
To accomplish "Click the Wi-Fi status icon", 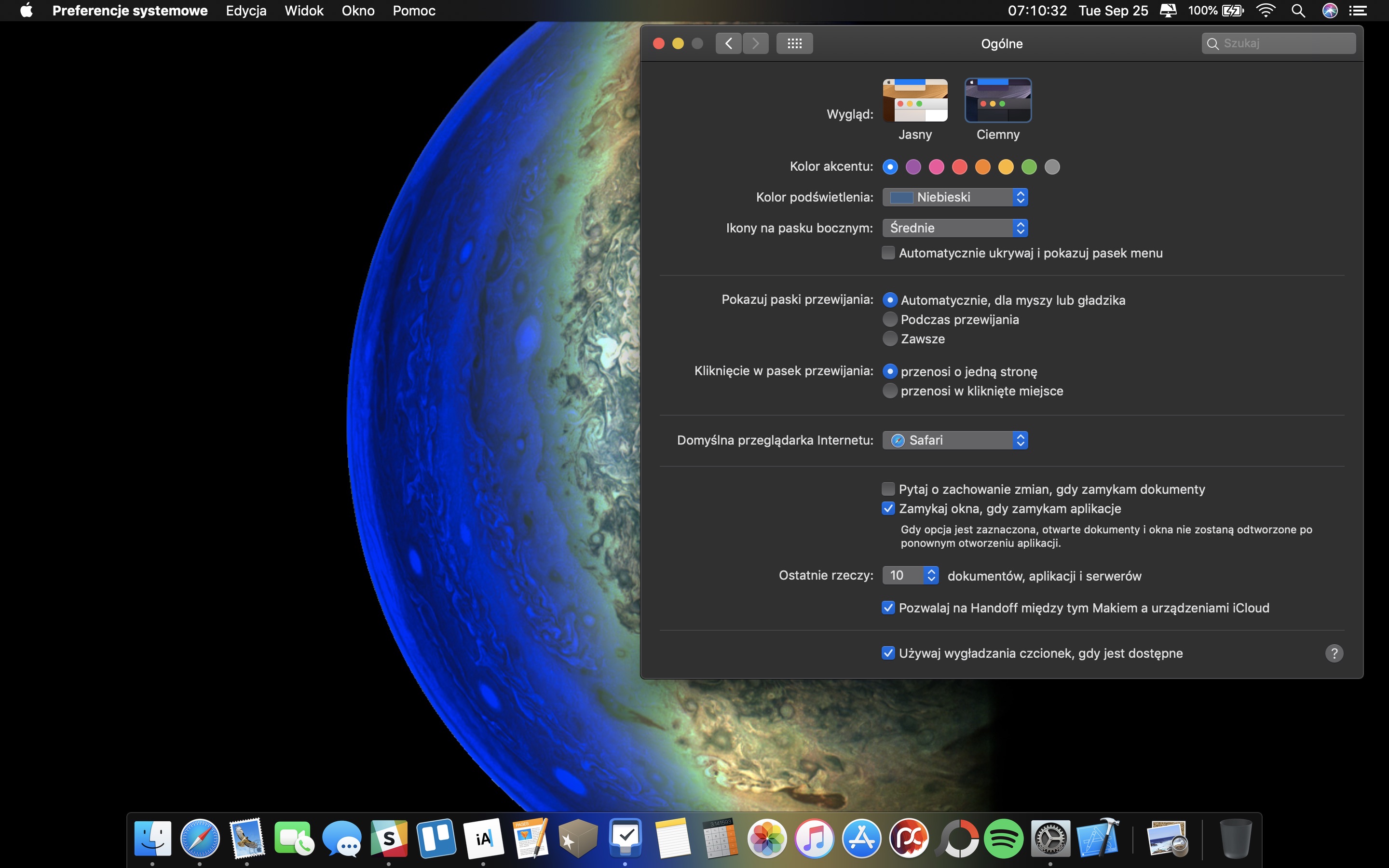I will coord(1266,10).
